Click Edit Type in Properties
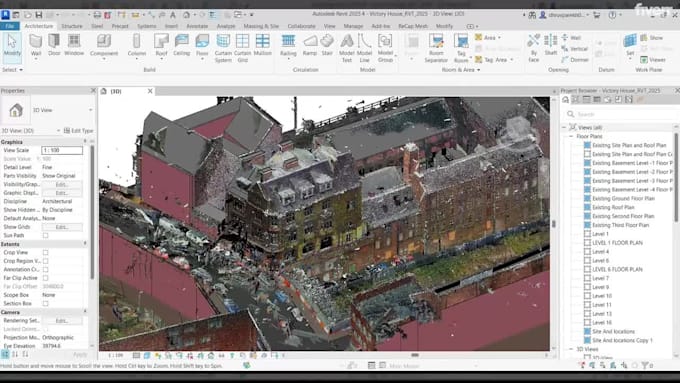This screenshot has height=383, width=680. [x=79, y=131]
